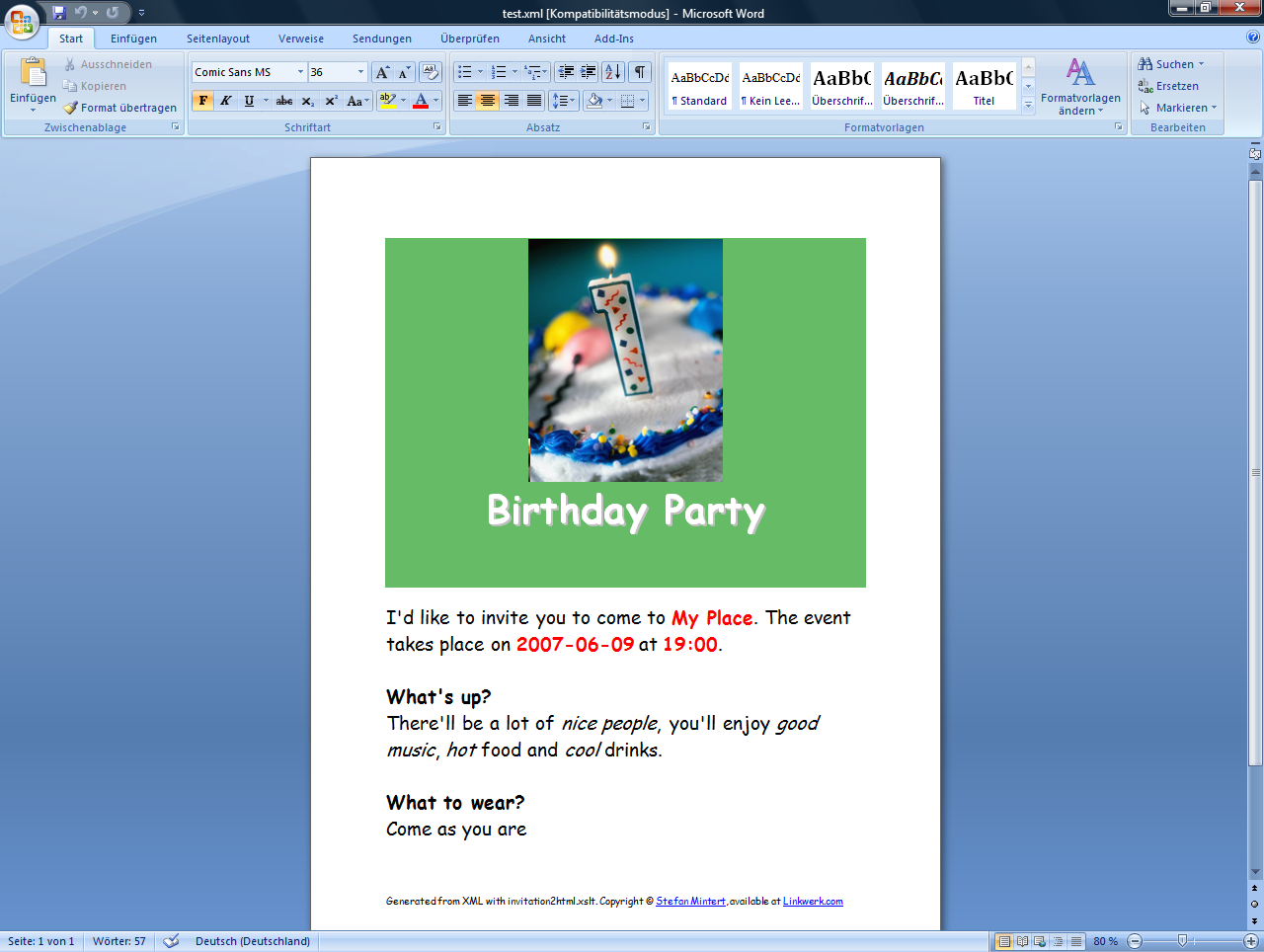Image resolution: width=1264 pixels, height=952 pixels.
Task: Apply superscript formatting
Action: [x=331, y=101]
